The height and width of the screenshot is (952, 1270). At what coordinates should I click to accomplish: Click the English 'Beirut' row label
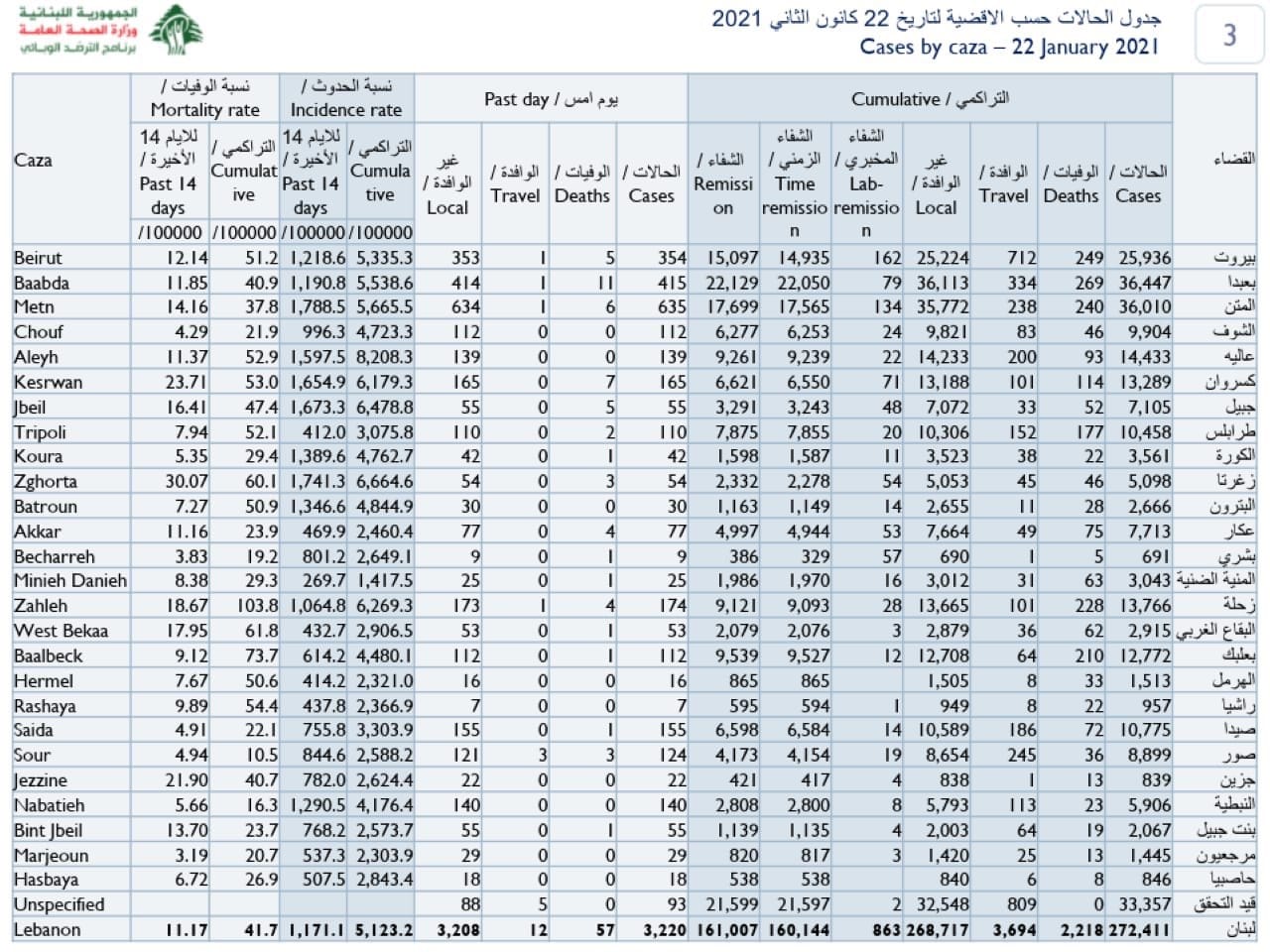coord(38,258)
